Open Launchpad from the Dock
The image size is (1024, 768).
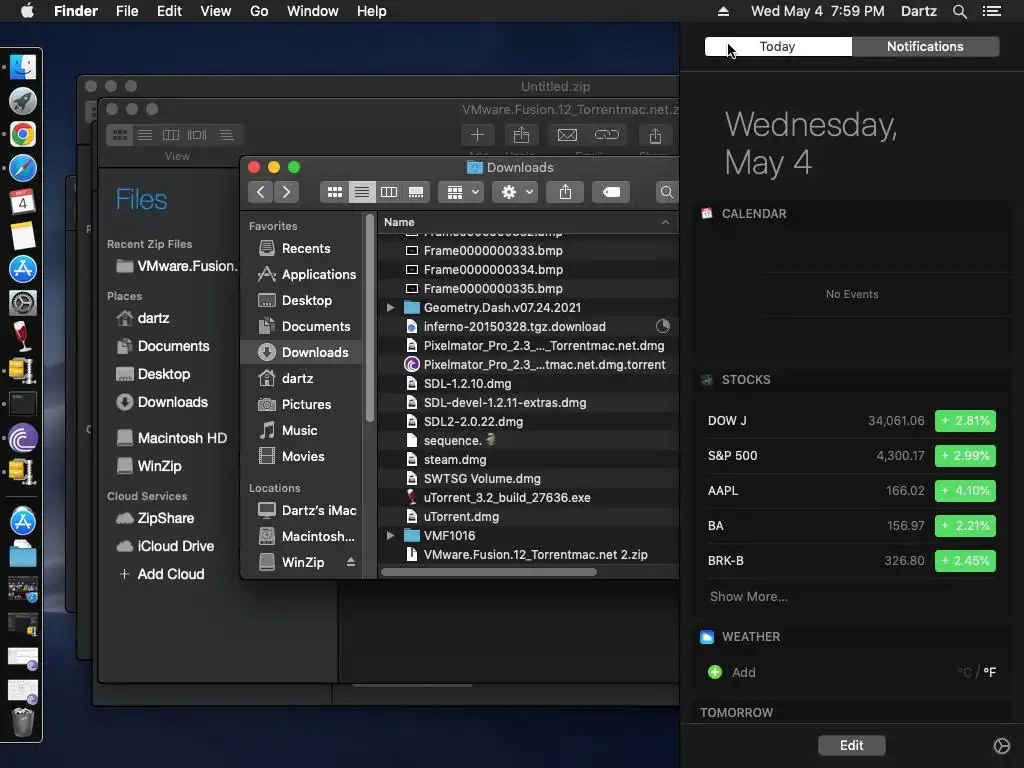[x=22, y=101]
